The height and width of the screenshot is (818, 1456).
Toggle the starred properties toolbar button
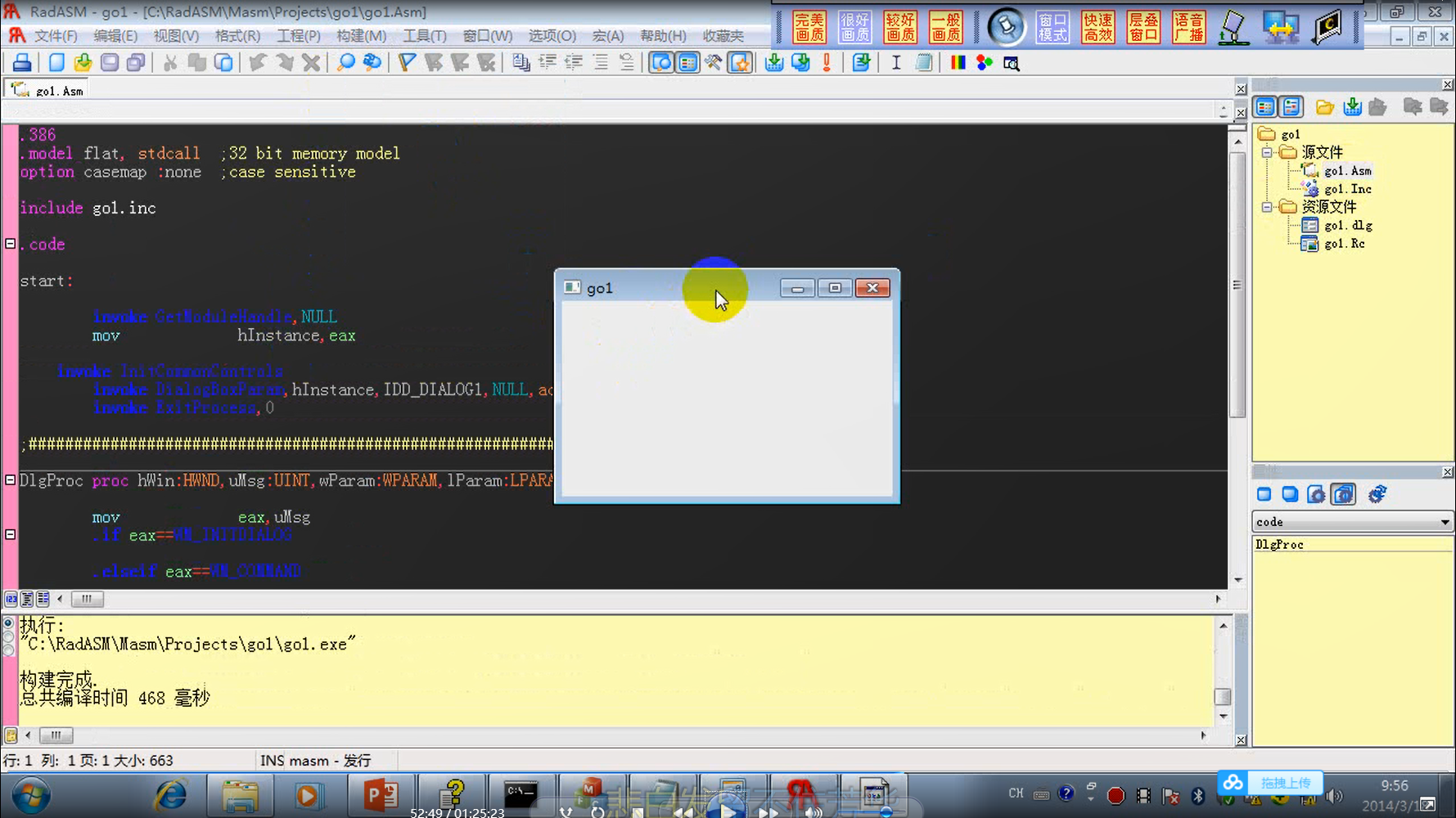coord(740,63)
